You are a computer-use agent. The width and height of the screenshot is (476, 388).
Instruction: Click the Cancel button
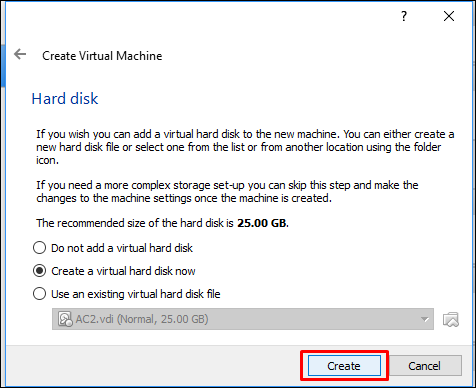[x=425, y=366]
